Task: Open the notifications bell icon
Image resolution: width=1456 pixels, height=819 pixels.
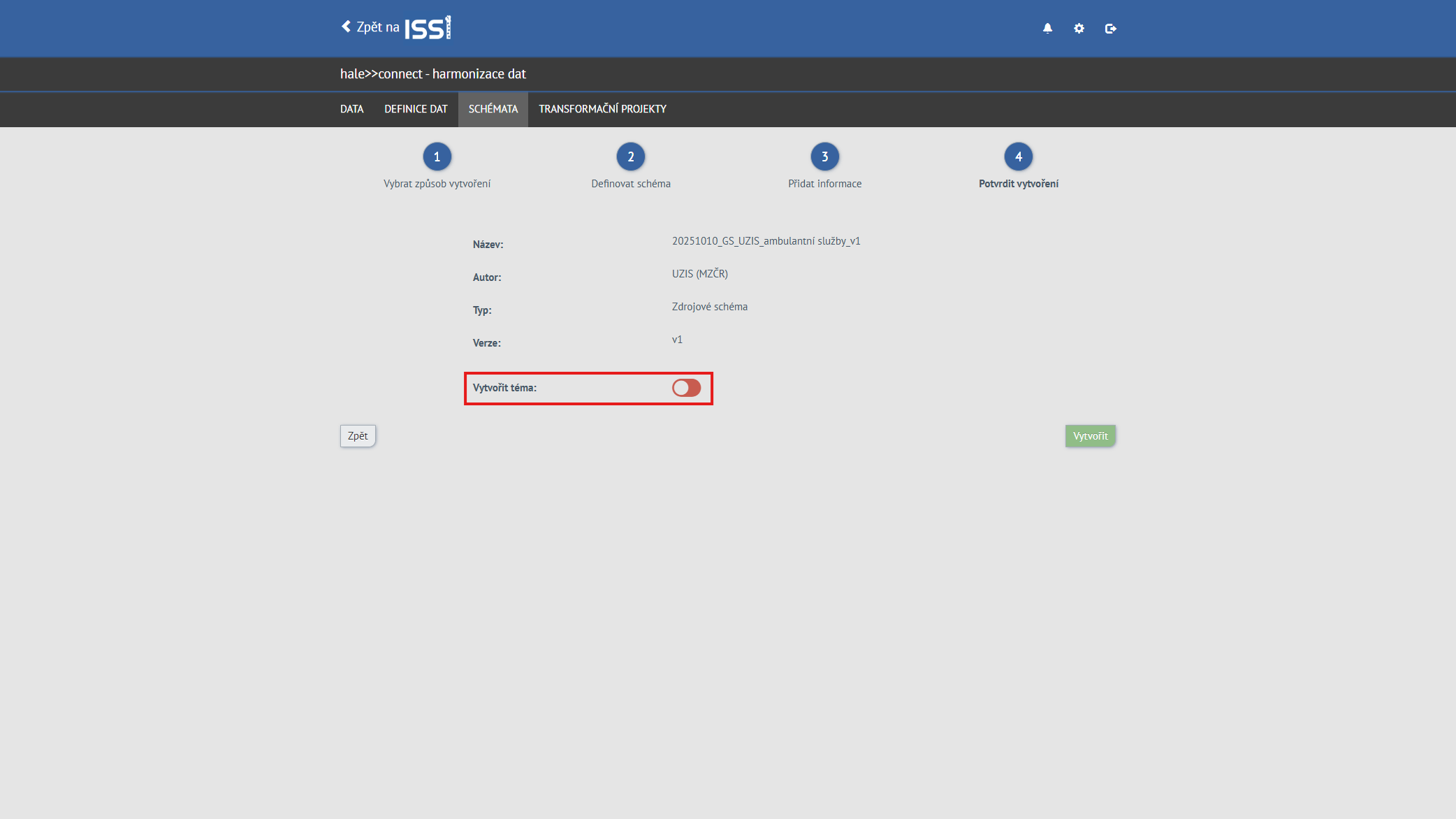Action: pos(1047,29)
